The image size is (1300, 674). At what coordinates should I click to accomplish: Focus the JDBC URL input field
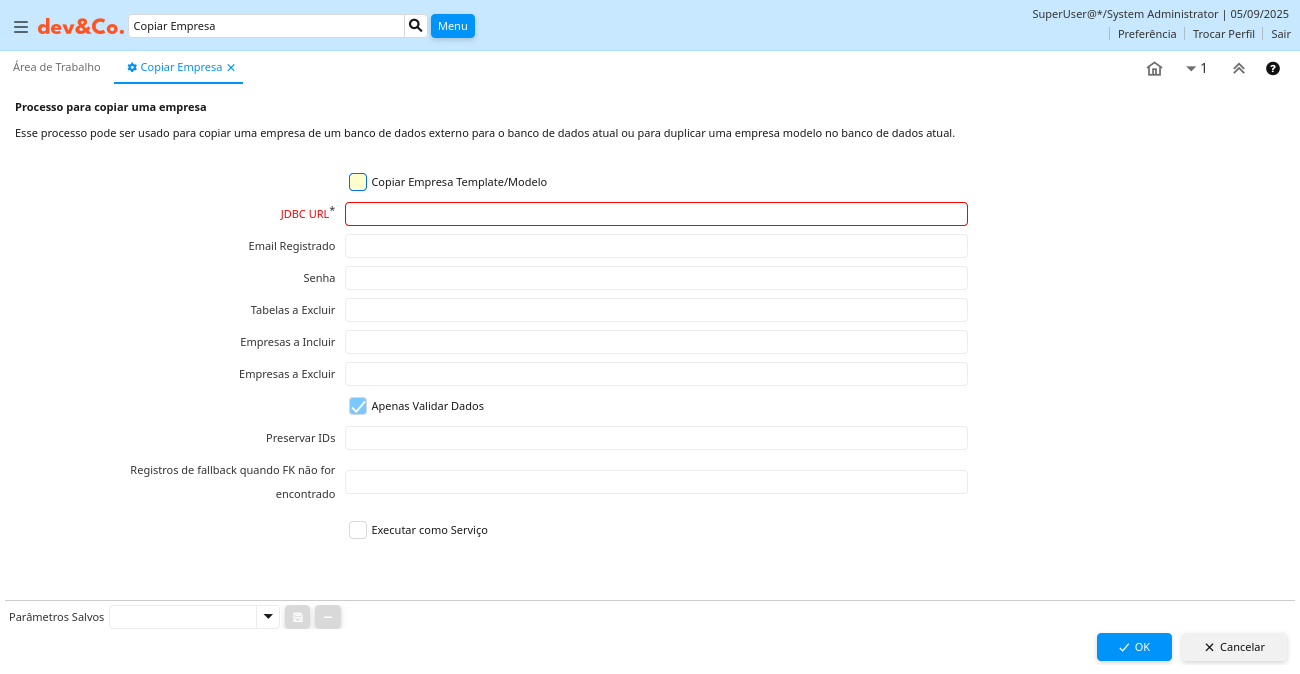(656, 214)
